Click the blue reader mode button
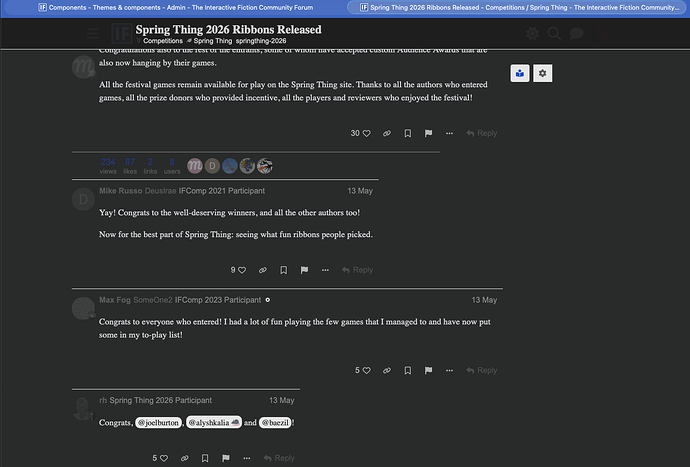This screenshot has width=690, height=467. 520,74
